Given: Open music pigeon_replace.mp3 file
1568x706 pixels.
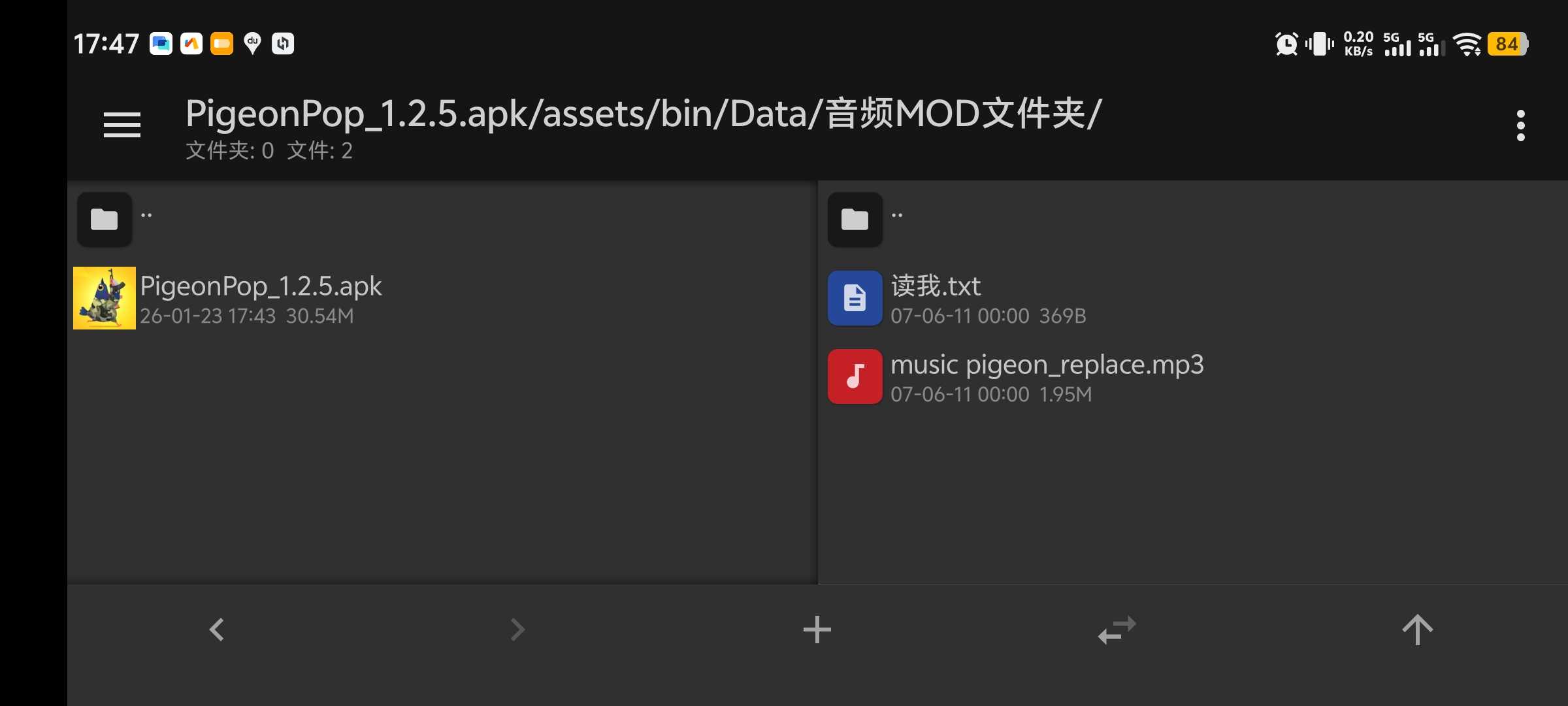Looking at the screenshot, I should [x=1047, y=365].
